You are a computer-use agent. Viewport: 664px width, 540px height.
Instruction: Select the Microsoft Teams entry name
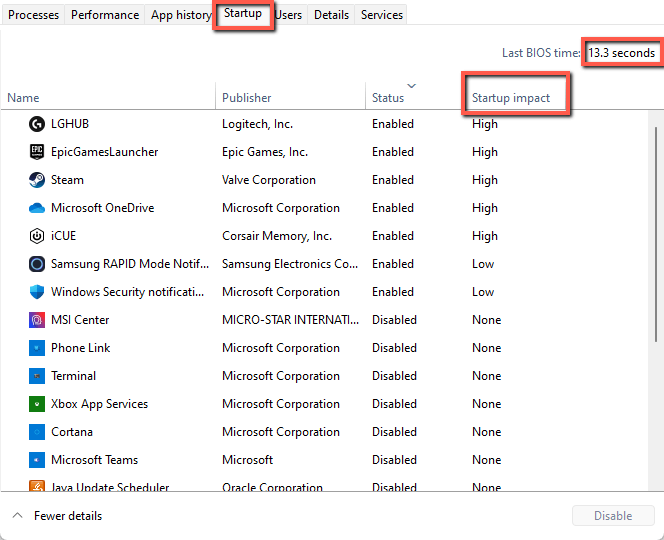click(94, 459)
